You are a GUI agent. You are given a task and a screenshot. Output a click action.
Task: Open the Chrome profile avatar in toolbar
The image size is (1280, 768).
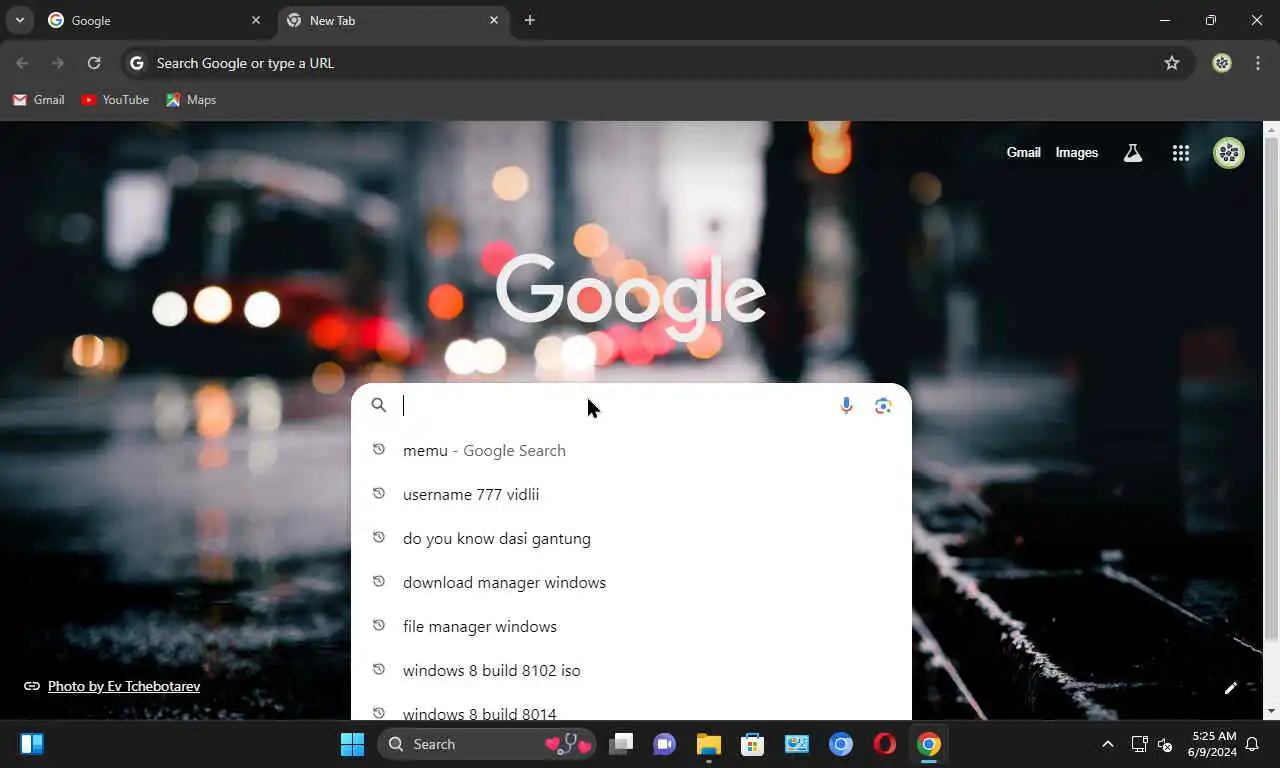[1222, 63]
